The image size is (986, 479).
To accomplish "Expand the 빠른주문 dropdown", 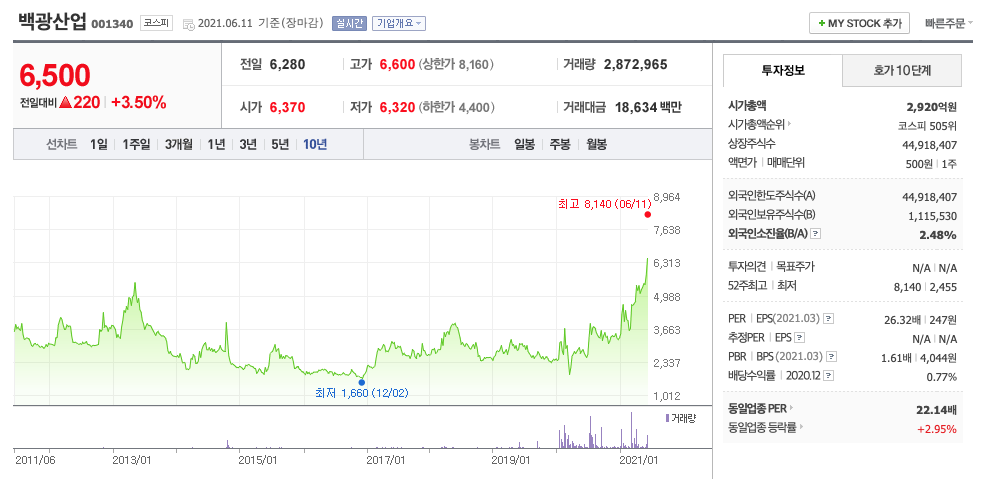I will (x=948, y=23).
